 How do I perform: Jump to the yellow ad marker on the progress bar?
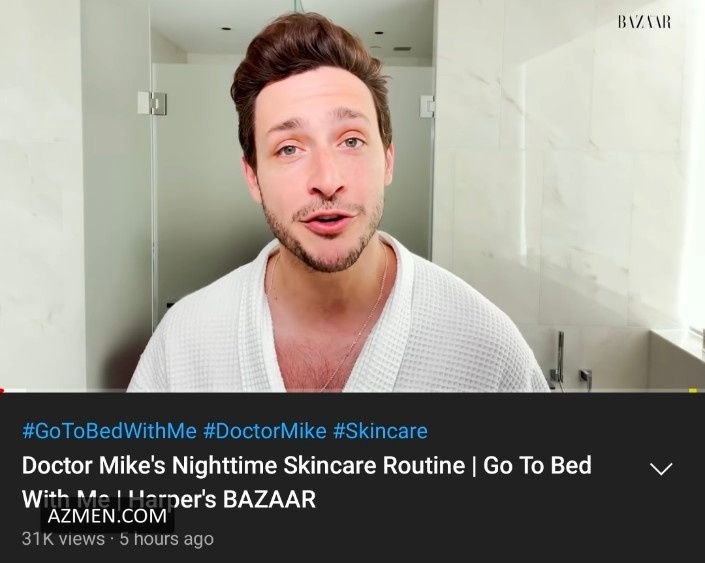tap(692, 390)
